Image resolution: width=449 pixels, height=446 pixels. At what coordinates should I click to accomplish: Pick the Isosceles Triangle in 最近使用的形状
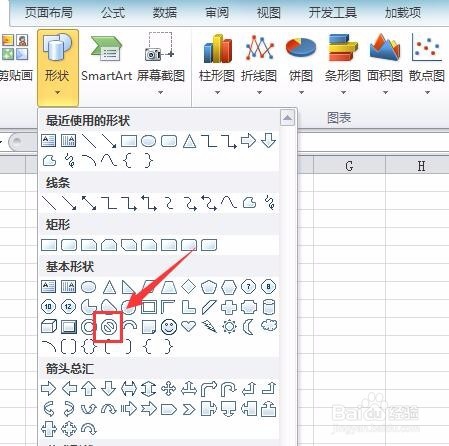189,141
